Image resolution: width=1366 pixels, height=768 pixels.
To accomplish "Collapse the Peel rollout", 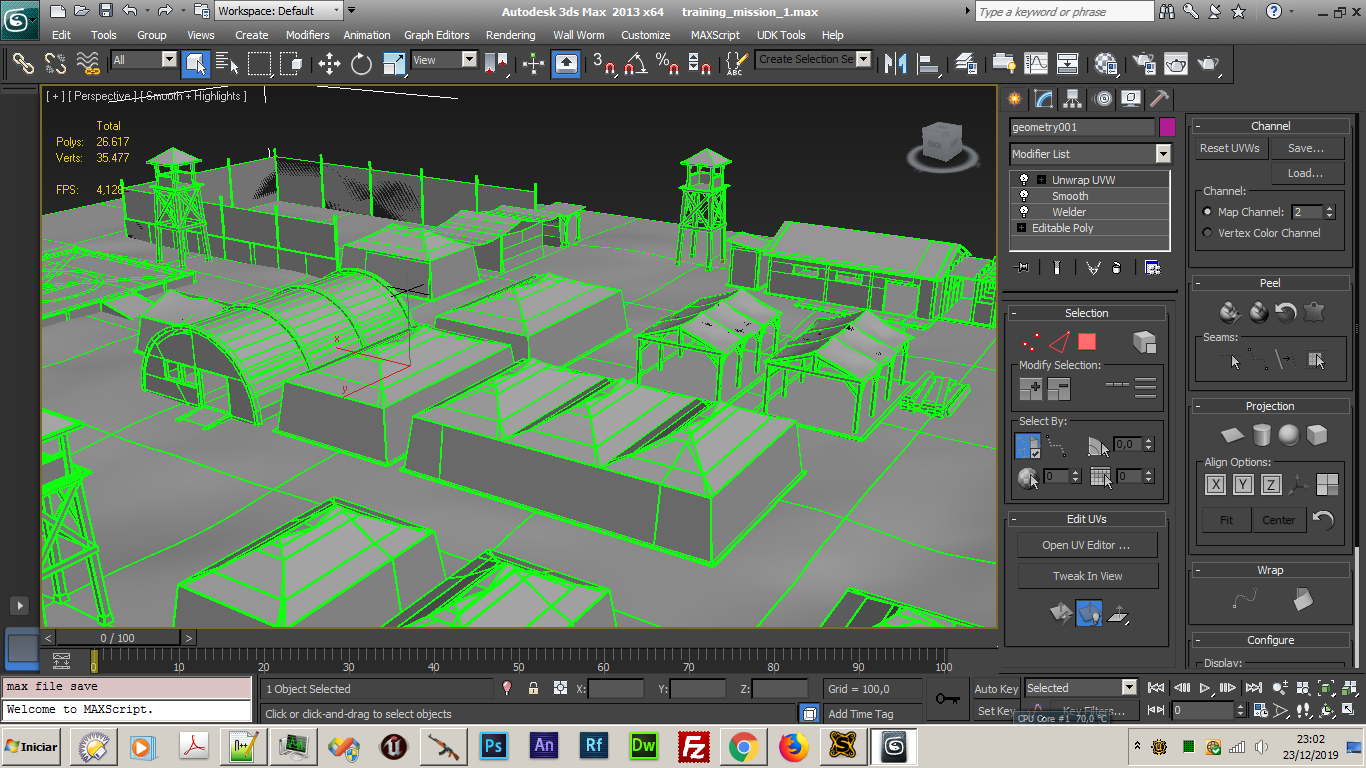I will 1269,283.
